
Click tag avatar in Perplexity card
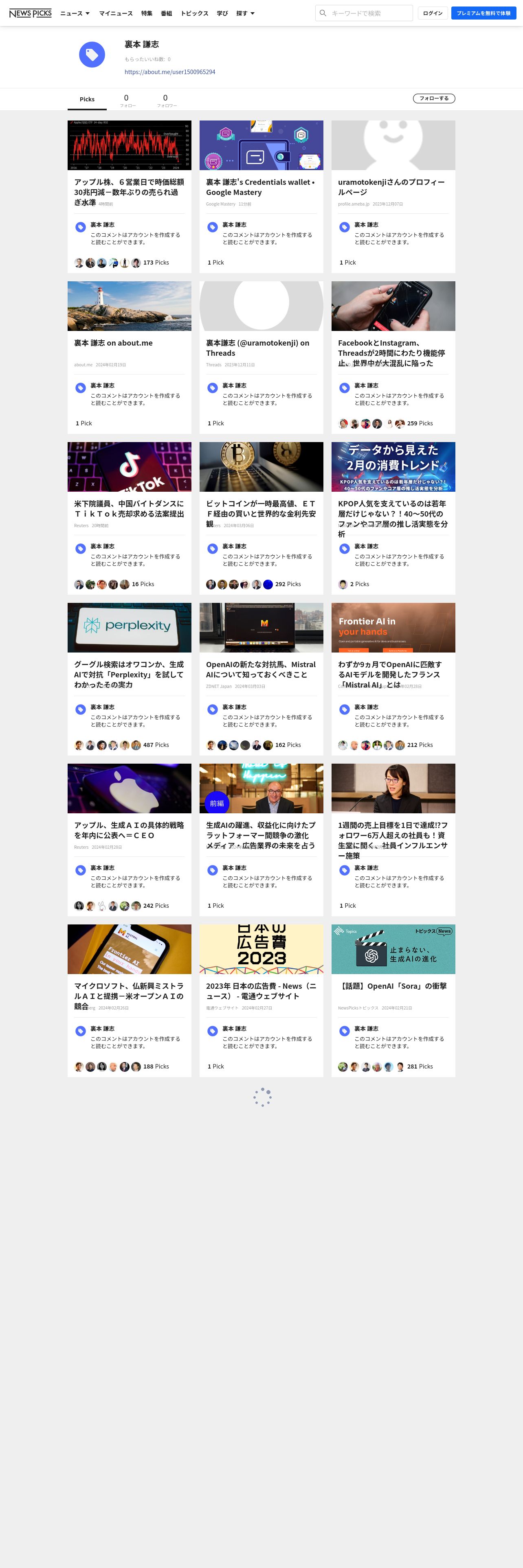[x=80, y=709]
